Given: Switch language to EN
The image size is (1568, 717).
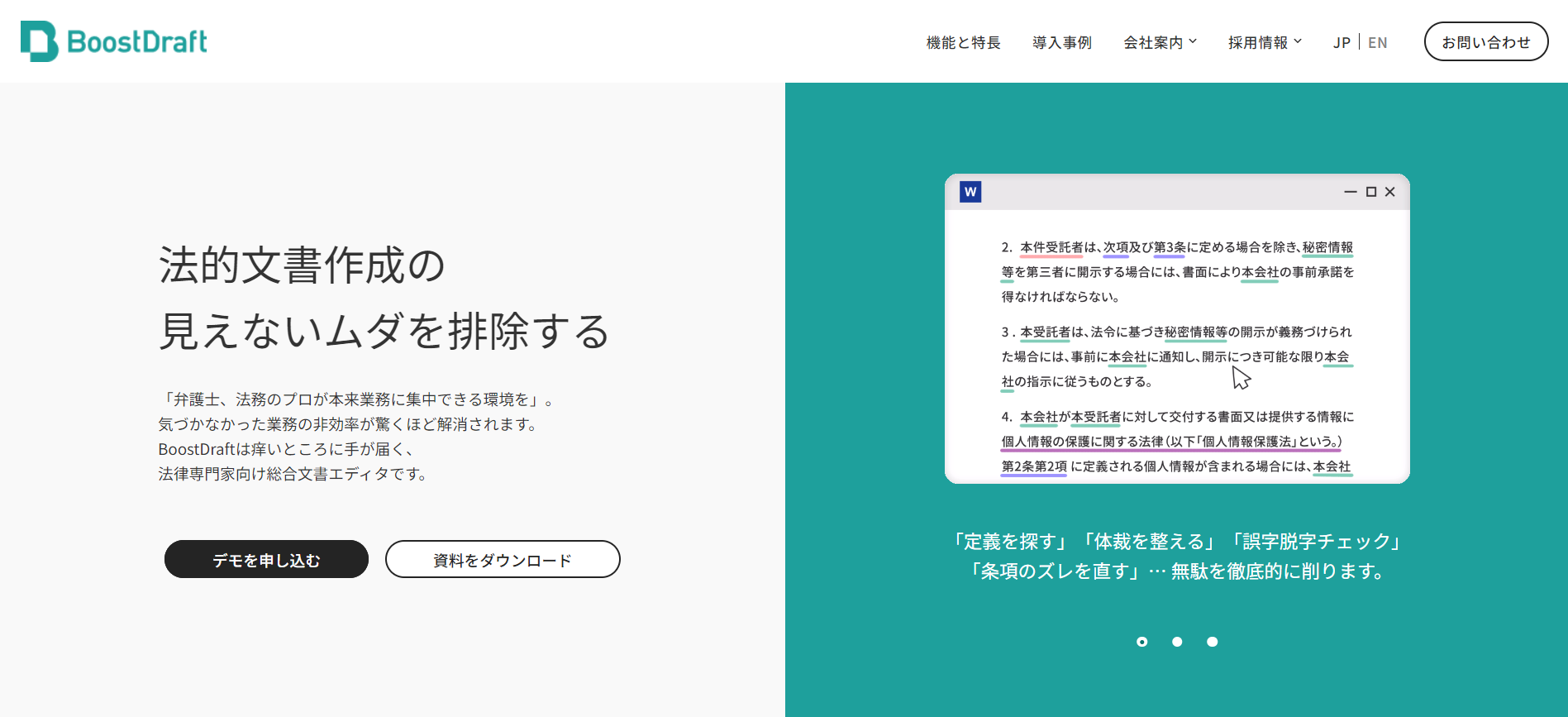Looking at the screenshot, I should [x=1378, y=42].
